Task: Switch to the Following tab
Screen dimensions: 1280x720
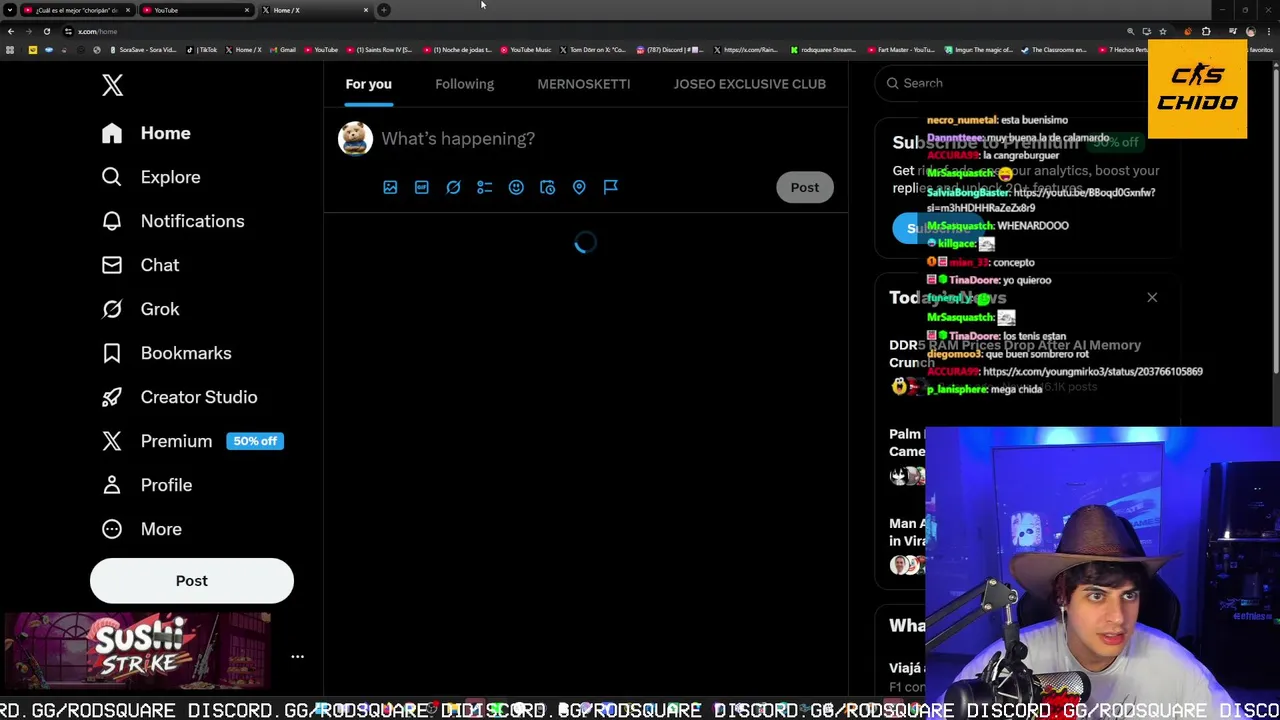Action: [x=464, y=84]
